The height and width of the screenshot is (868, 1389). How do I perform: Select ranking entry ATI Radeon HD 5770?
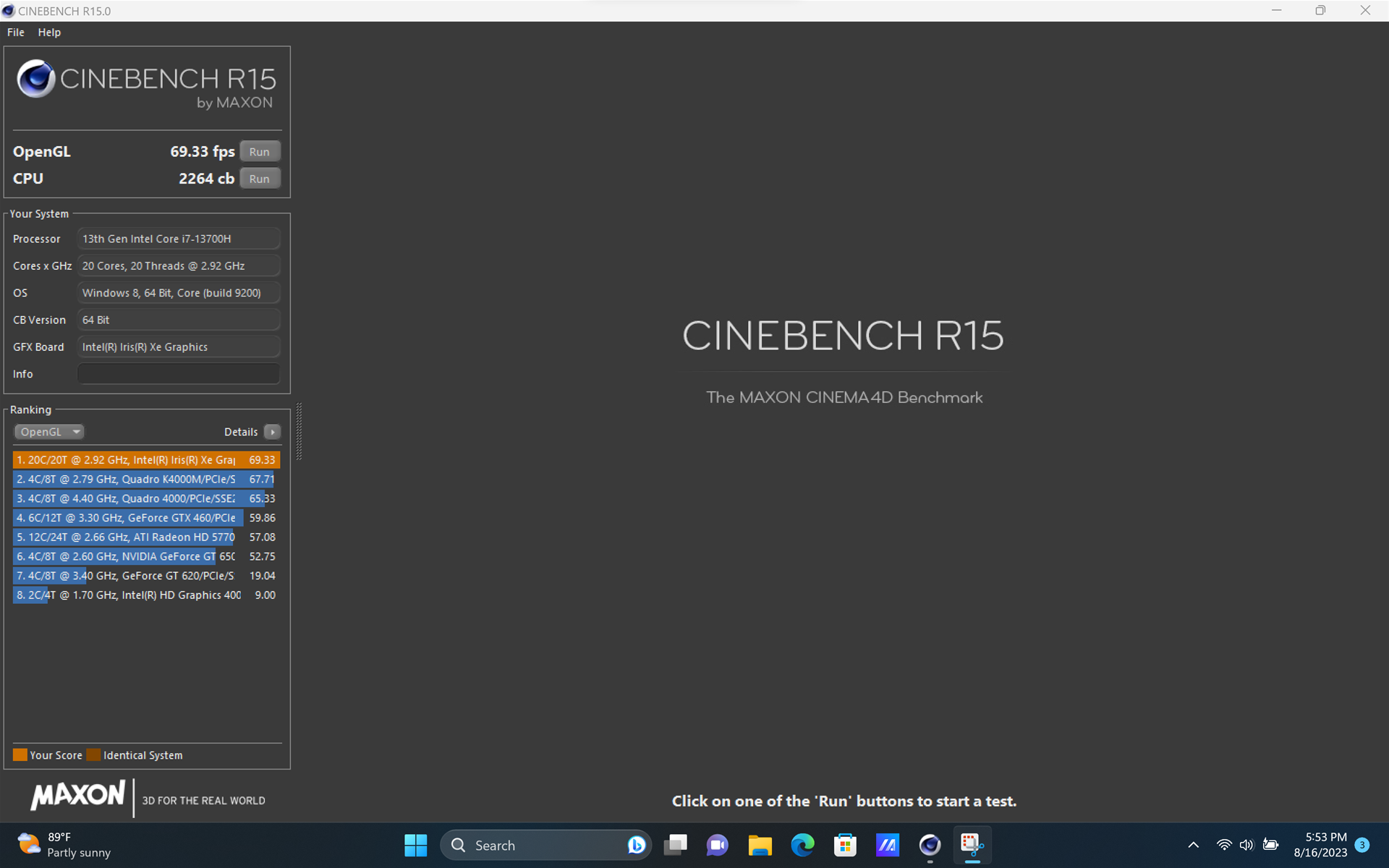click(x=146, y=537)
